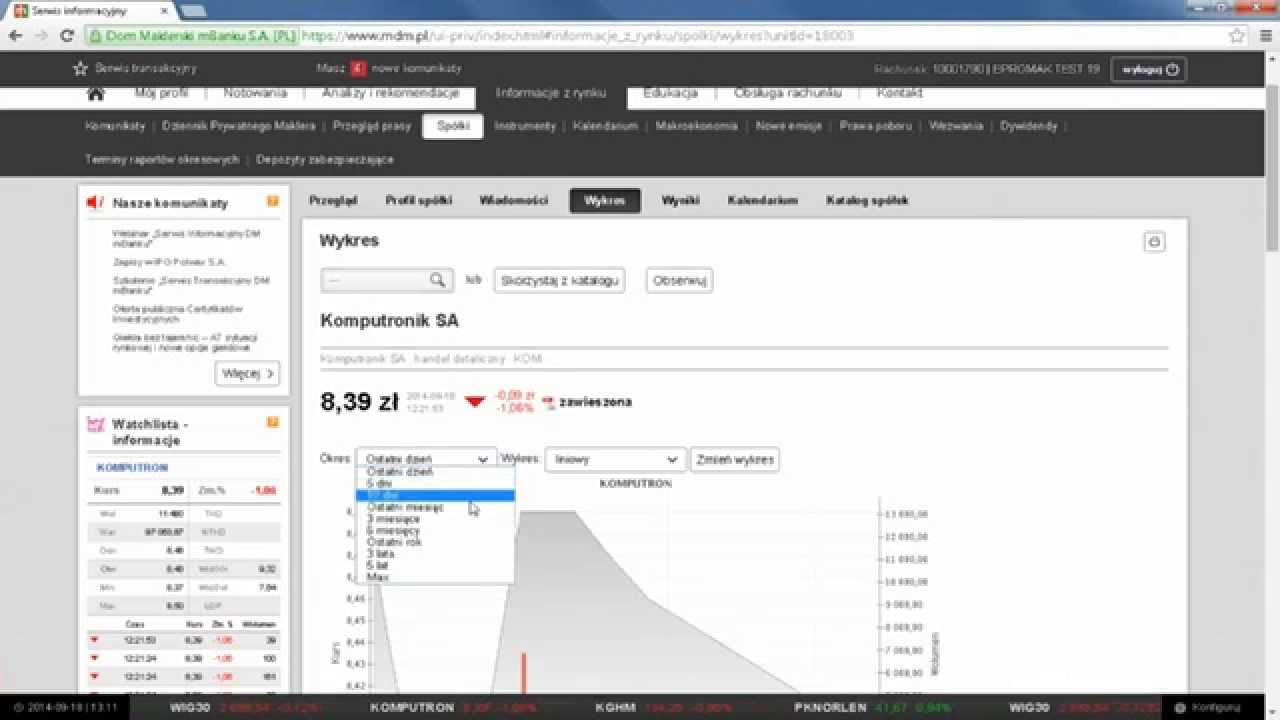Click the Skorzystaj z katalogu button
The height and width of the screenshot is (720, 1280).
[x=560, y=281]
